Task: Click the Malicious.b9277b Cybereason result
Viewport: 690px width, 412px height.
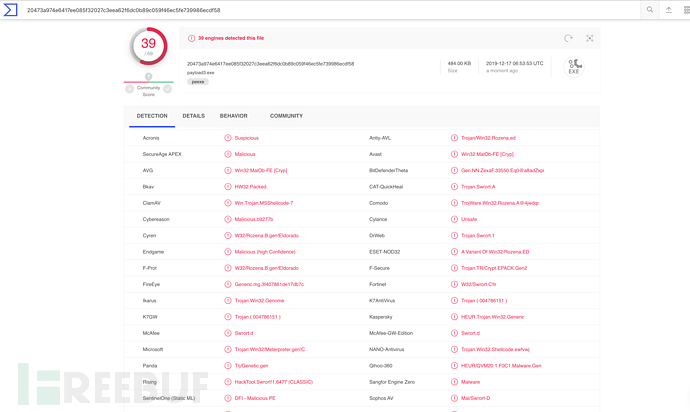Action: tap(254, 219)
